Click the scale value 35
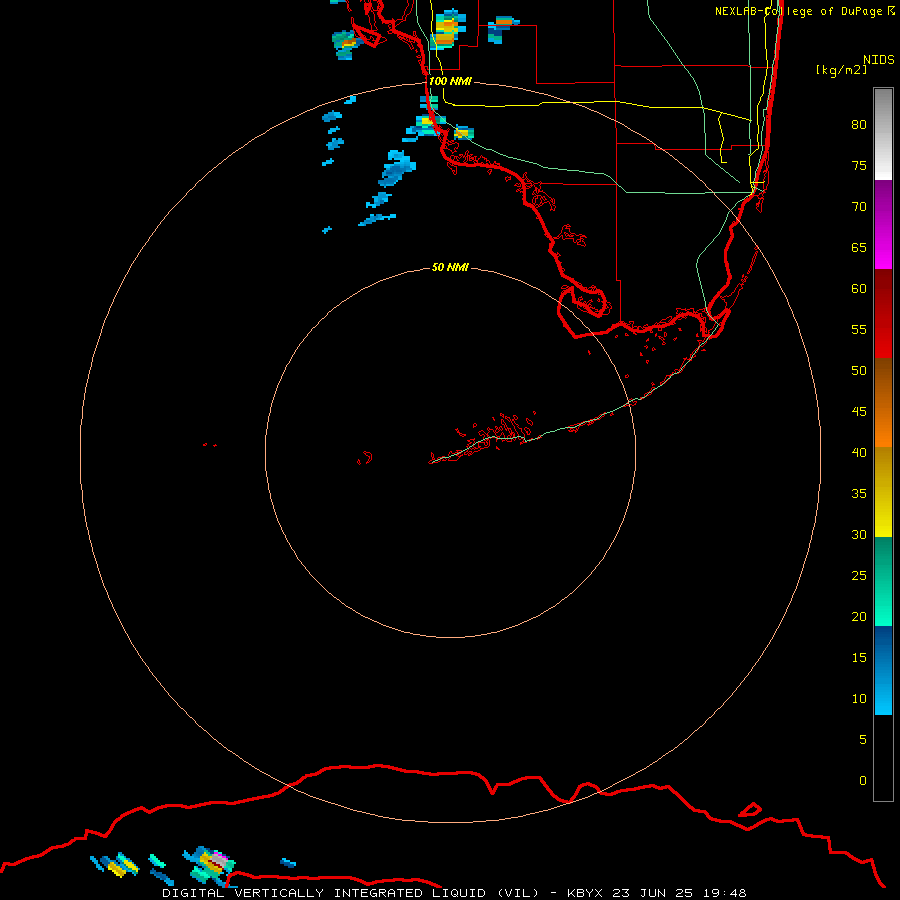 tap(859, 494)
